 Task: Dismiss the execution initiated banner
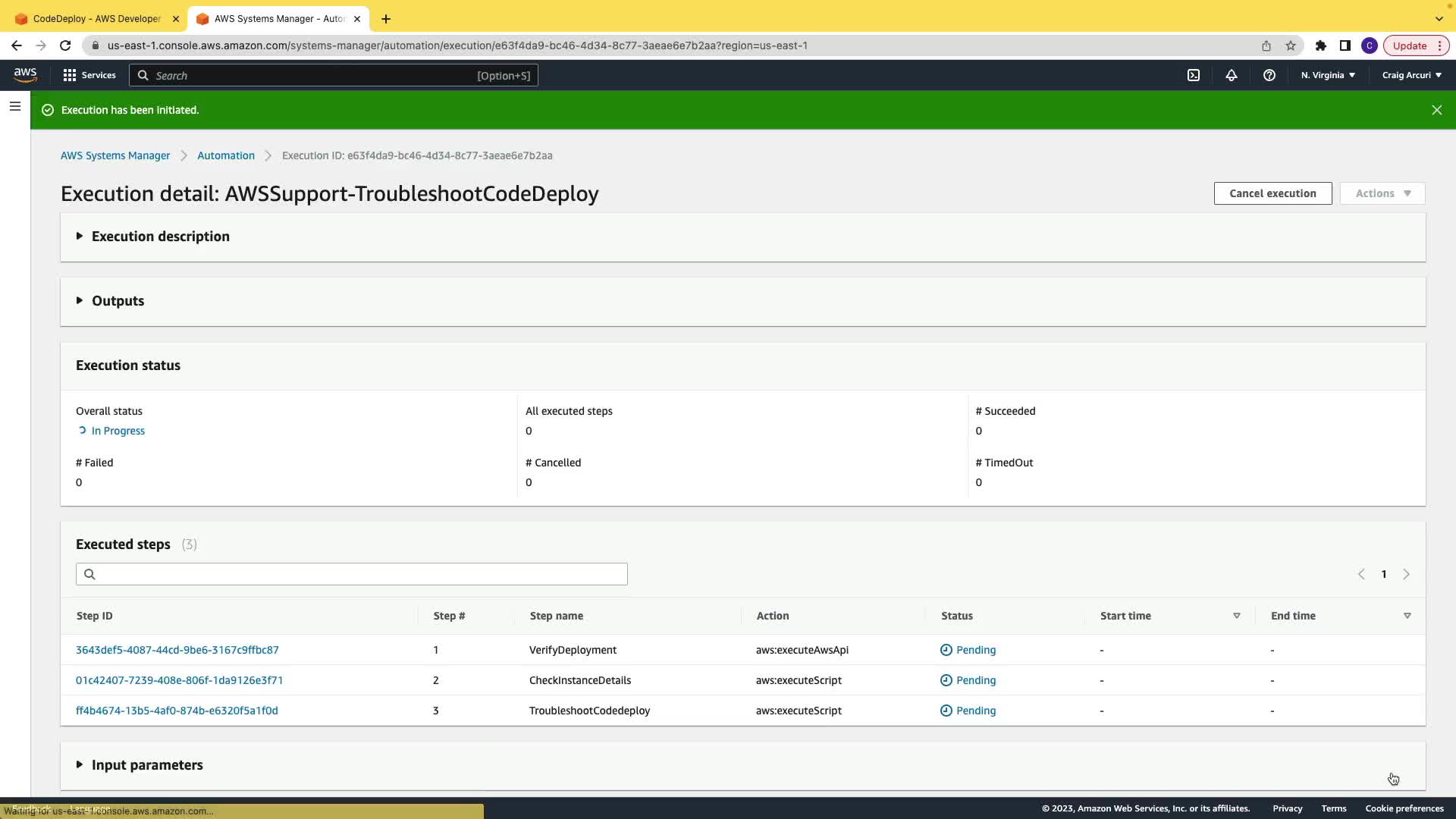pos(1436,110)
